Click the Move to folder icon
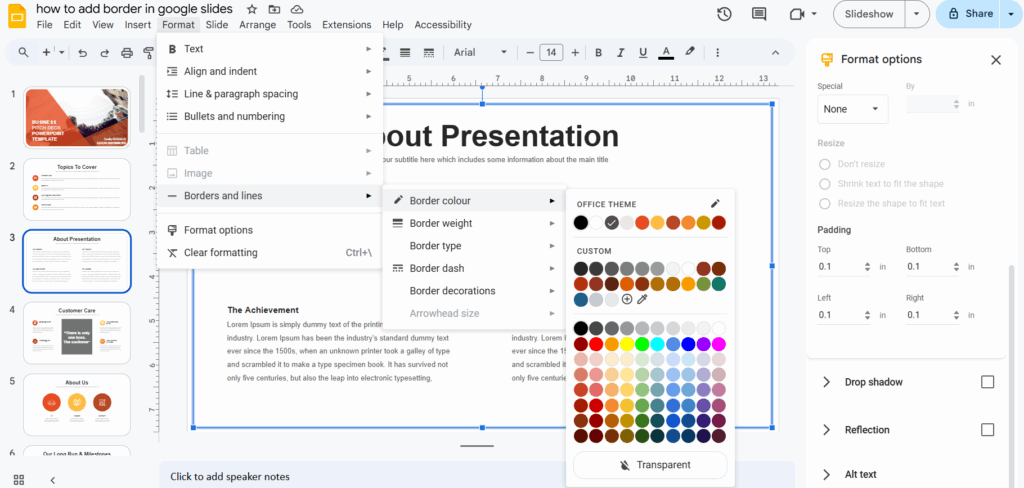The image size is (1024, 488). pyautogui.click(x=274, y=9)
